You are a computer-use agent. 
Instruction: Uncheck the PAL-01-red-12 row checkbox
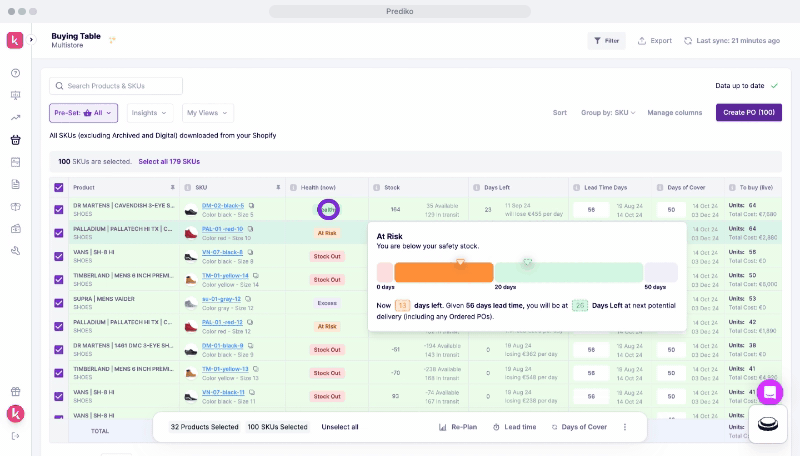59,326
